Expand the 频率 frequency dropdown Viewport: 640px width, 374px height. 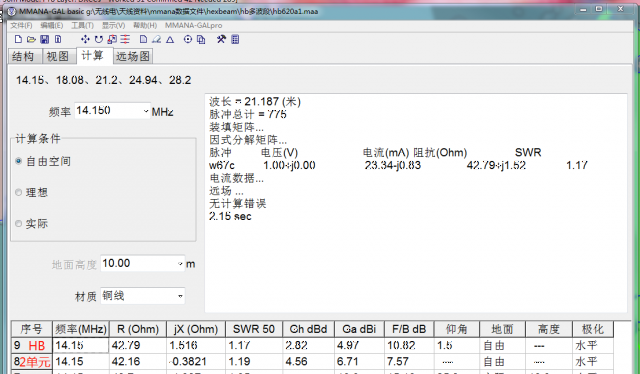[146, 111]
